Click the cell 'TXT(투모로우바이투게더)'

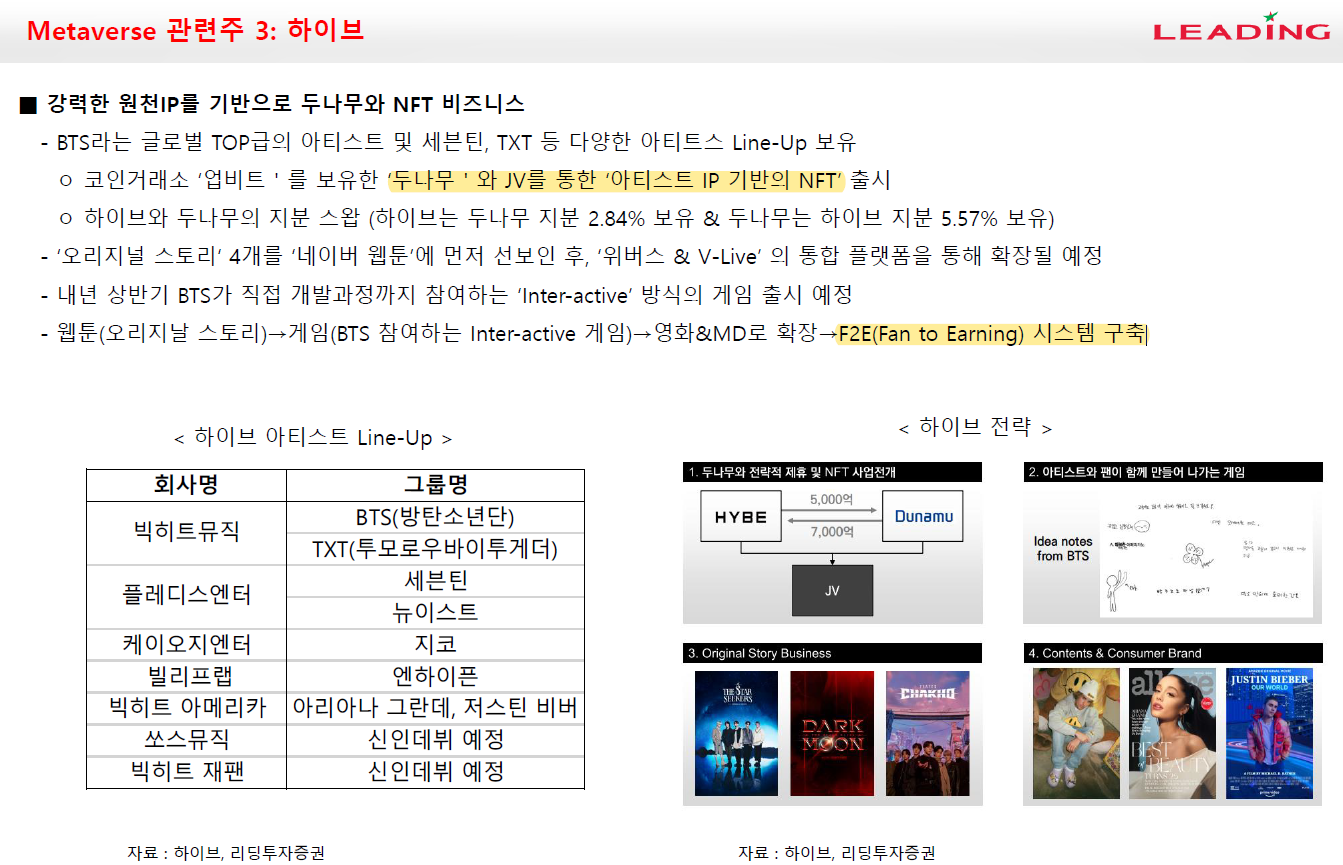click(x=435, y=549)
